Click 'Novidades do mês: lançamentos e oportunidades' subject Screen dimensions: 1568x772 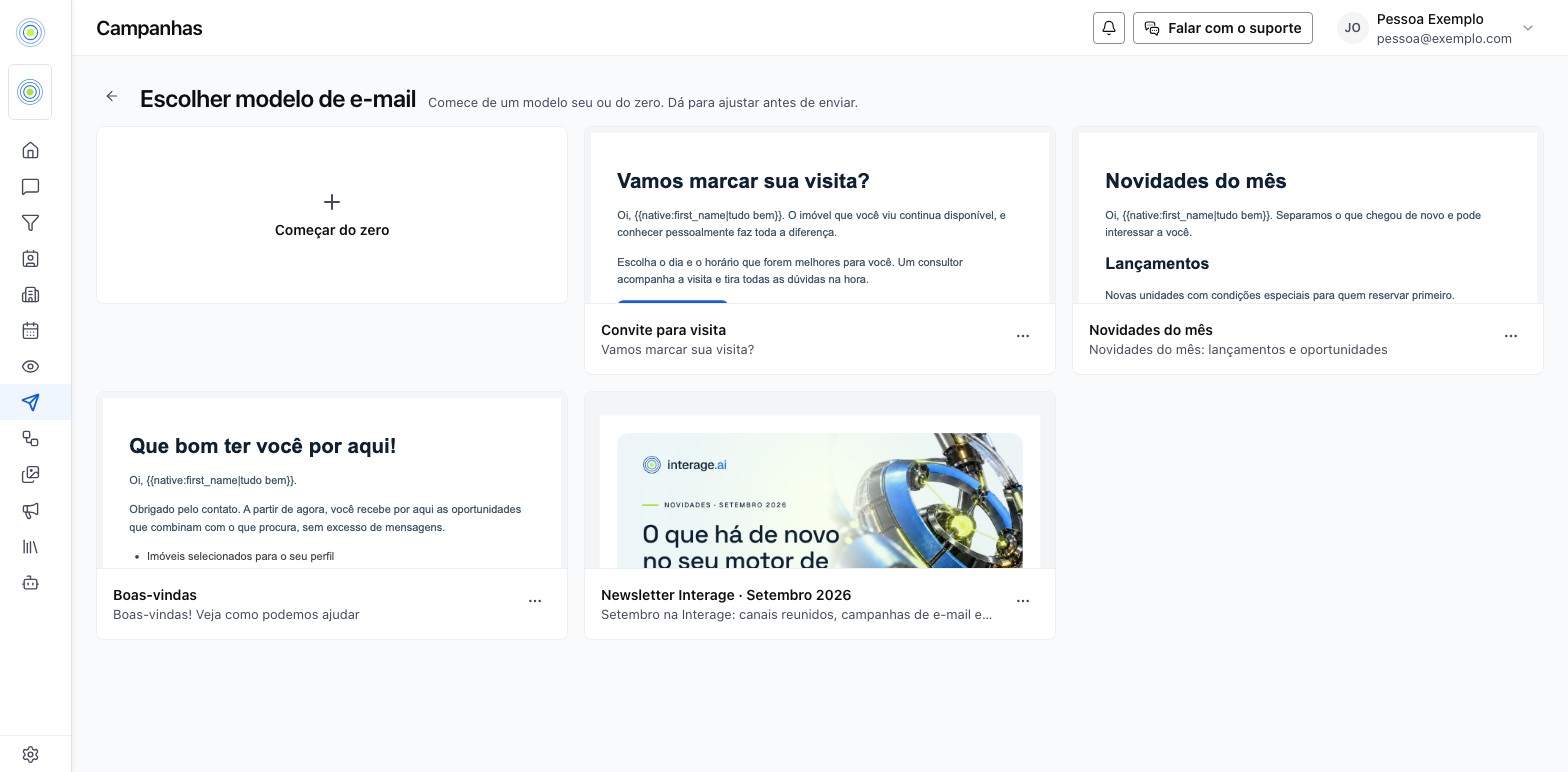click(x=1238, y=349)
